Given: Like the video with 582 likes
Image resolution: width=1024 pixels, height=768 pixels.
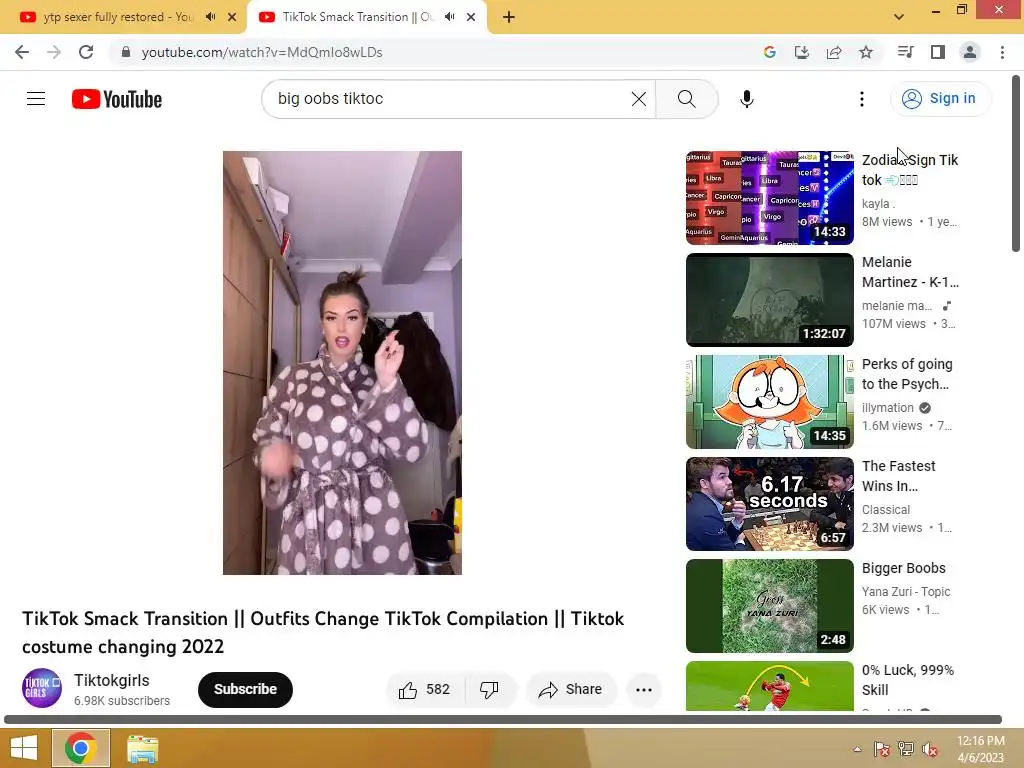Looking at the screenshot, I should (x=424, y=690).
